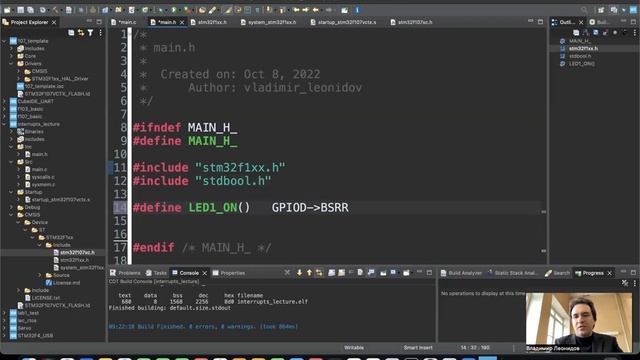Image resolution: width=640 pixels, height=360 pixels.
Task: Switch to the Properties tab
Action: pyautogui.click(x=229, y=273)
